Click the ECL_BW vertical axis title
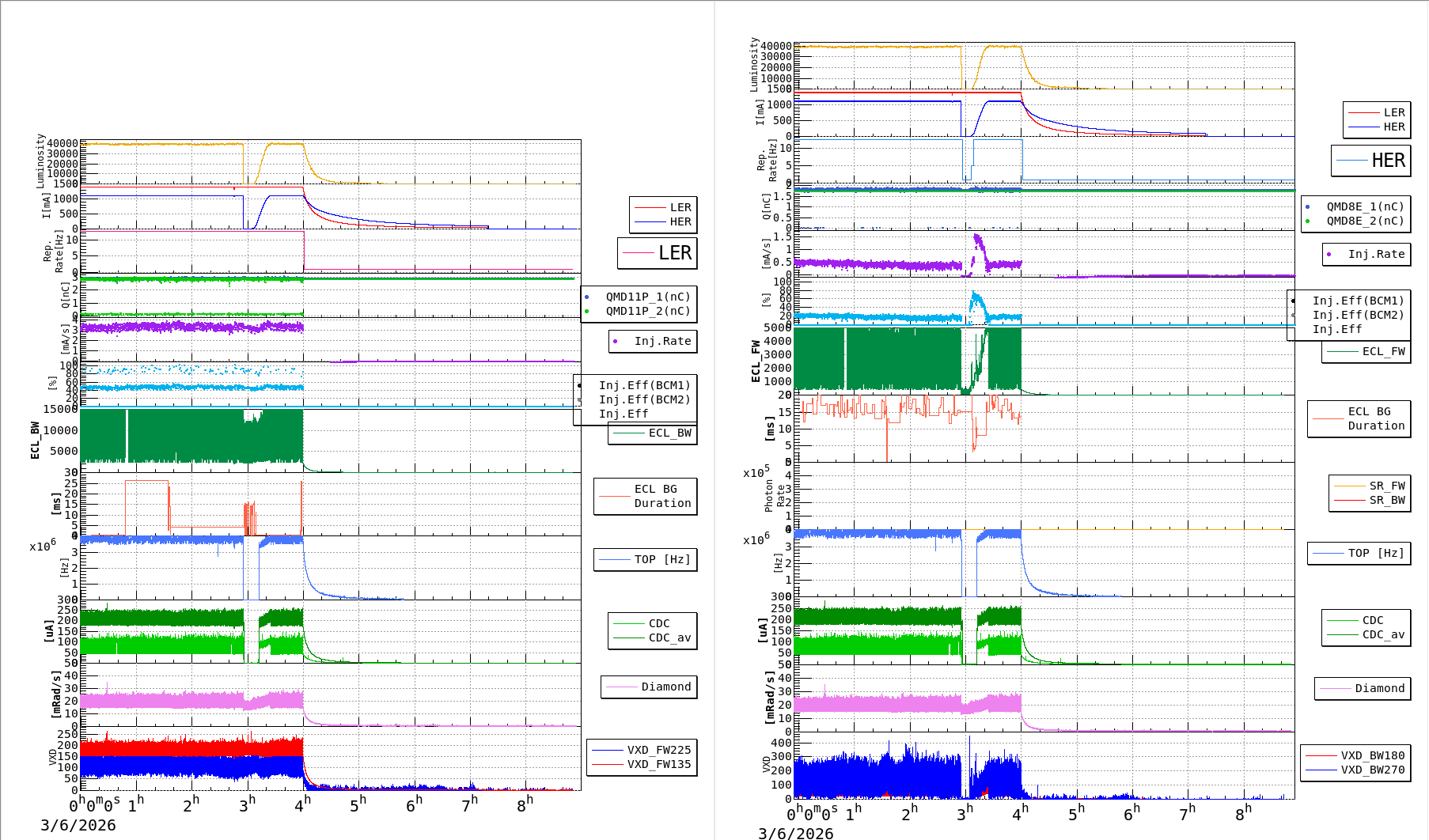Viewport: 1429px width, 840px height. pos(35,441)
